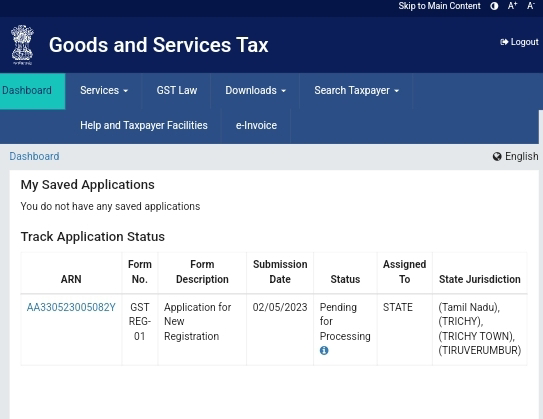Click Skip to Main Content link
This screenshot has width=543, height=419.
point(439,6)
